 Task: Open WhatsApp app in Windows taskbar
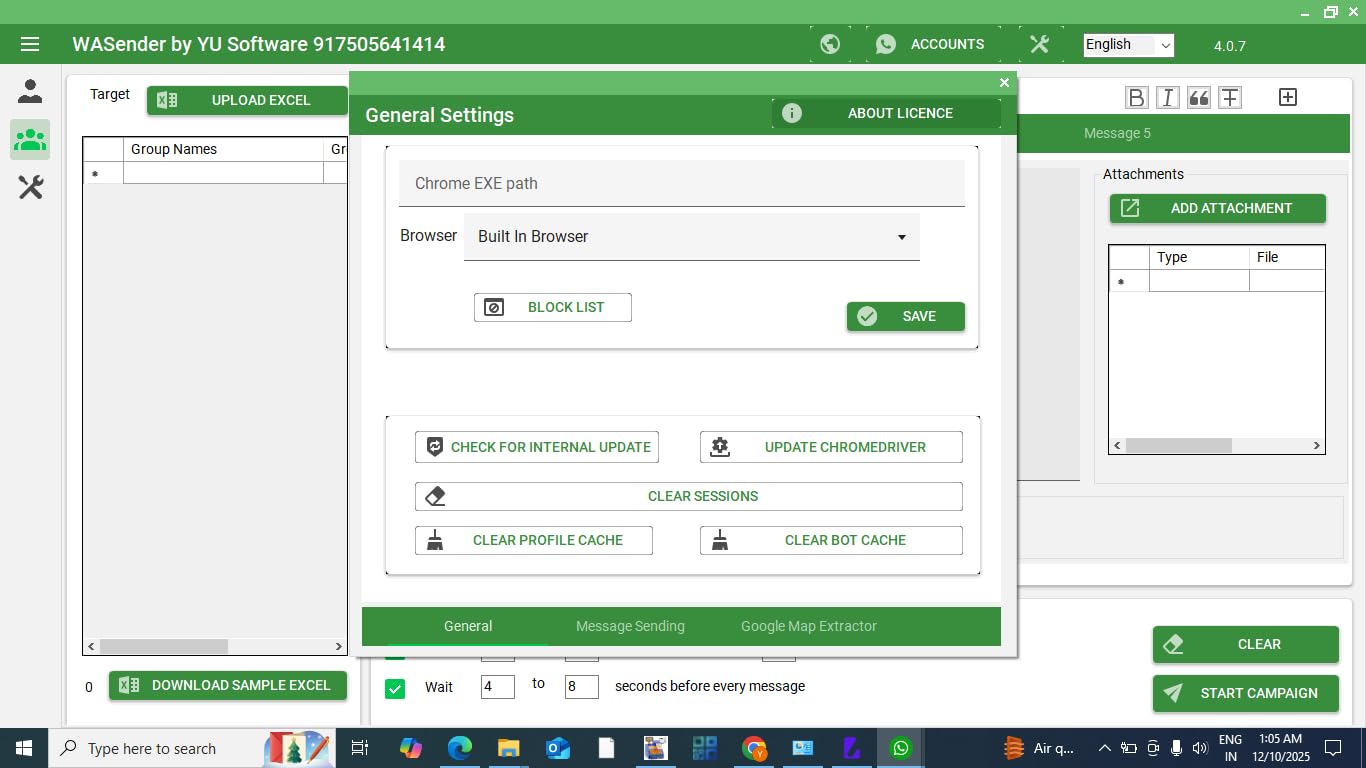click(901, 748)
